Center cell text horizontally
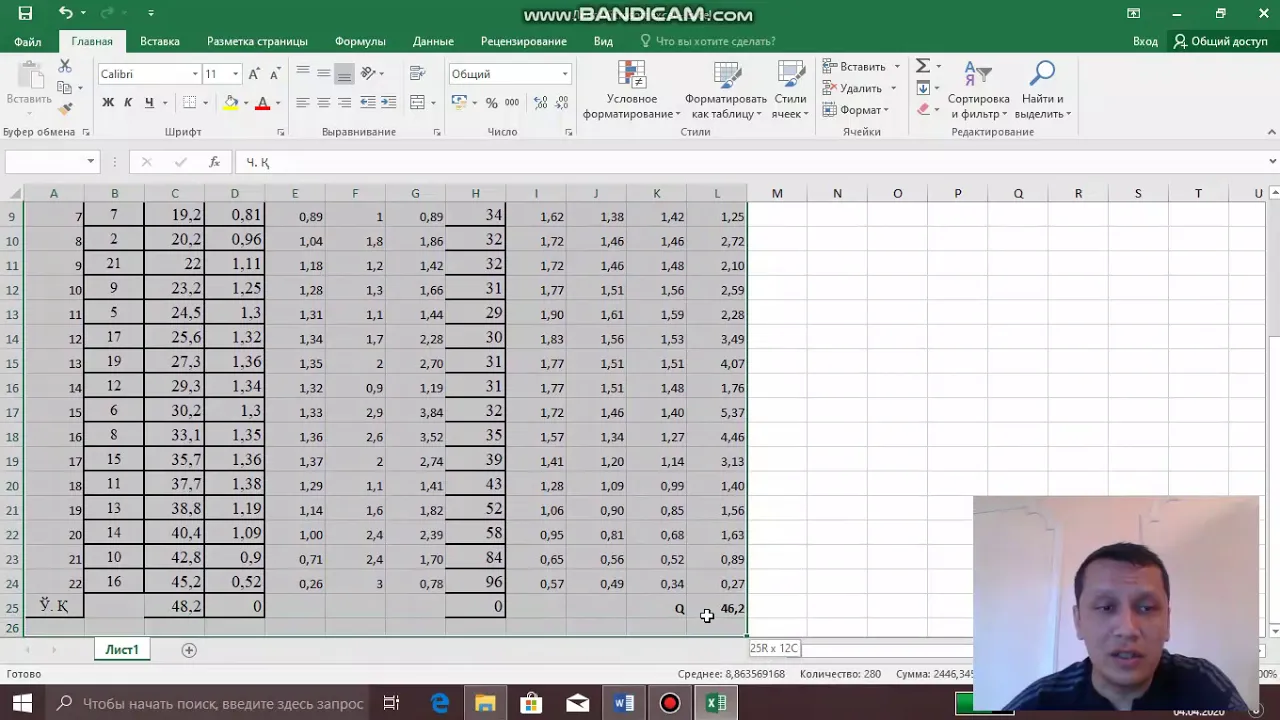This screenshot has width=1280, height=720. click(324, 103)
